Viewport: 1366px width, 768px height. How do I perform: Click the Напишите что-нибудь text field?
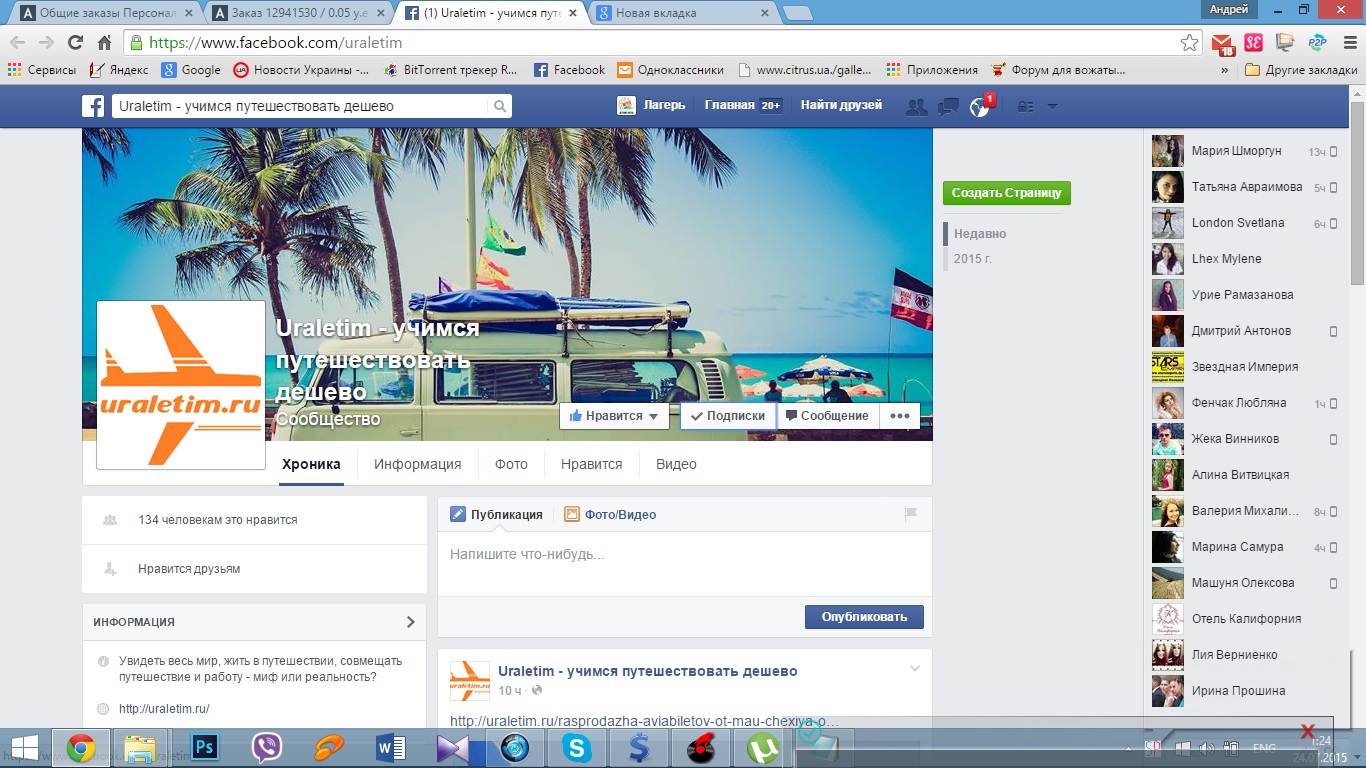coord(685,564)
